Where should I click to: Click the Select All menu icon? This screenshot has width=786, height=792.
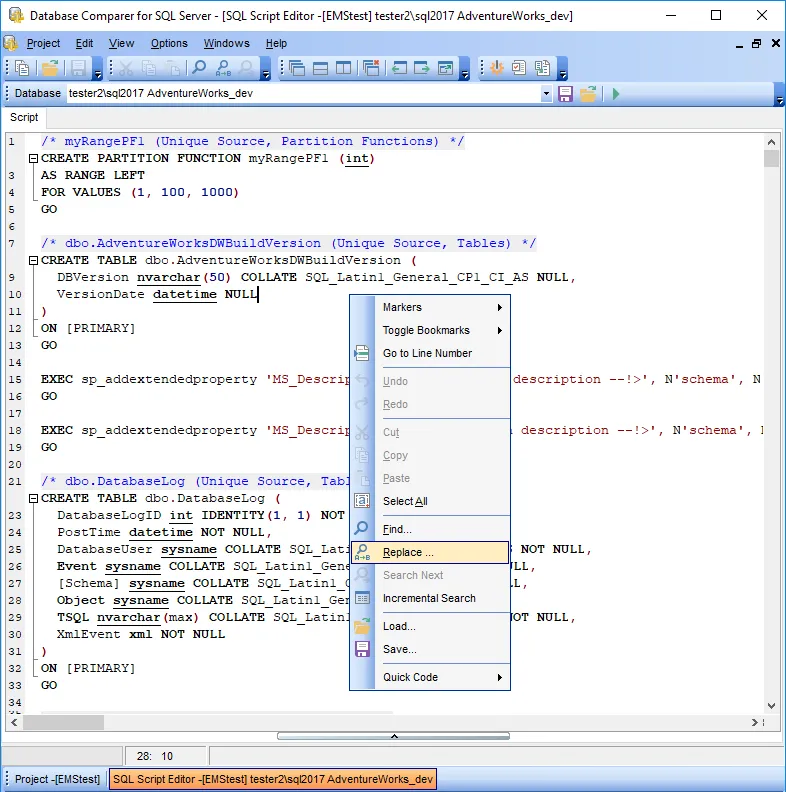pyautogui.click(x=362, y=501)
